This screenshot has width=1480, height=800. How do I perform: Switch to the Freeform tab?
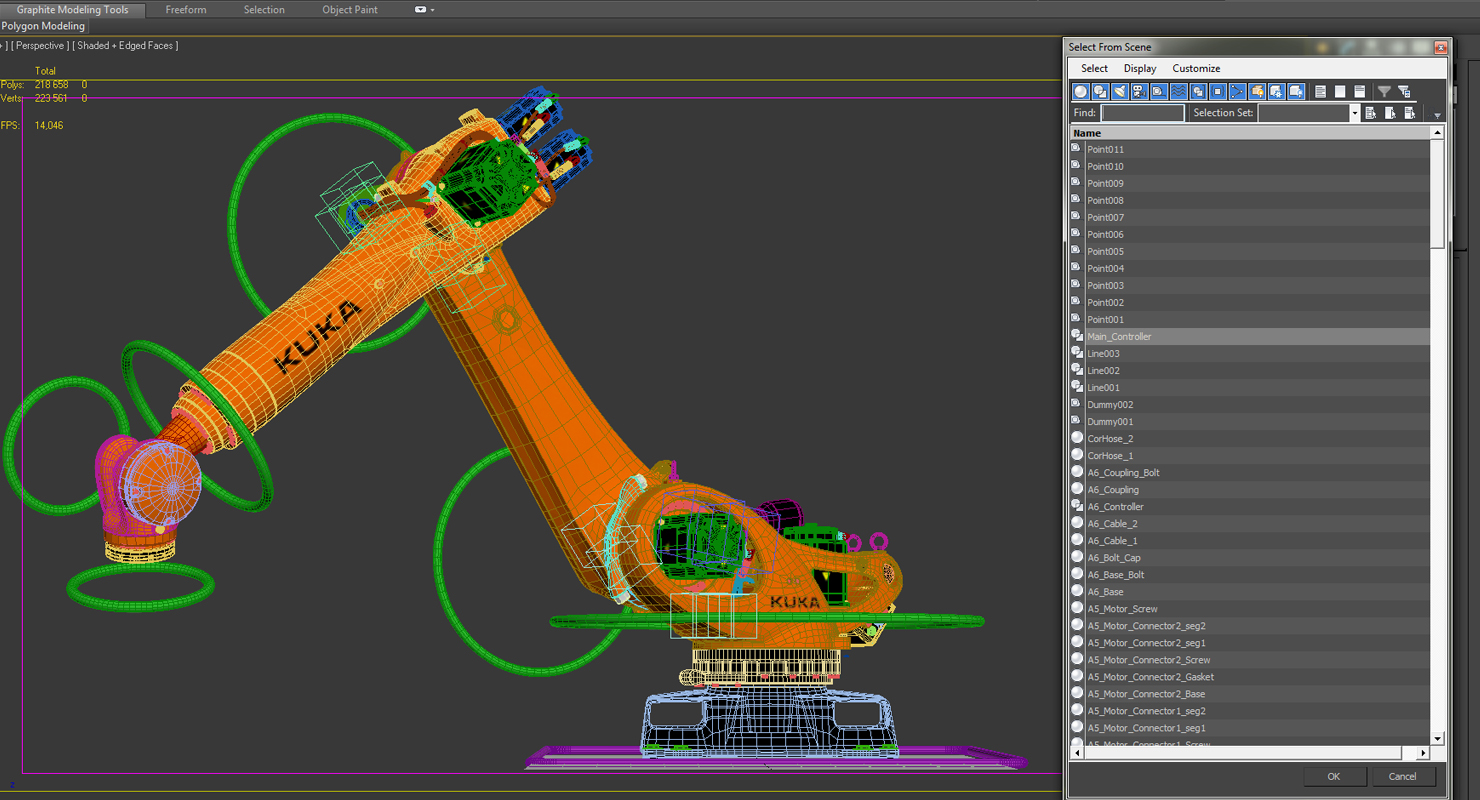tap(186, 10)
